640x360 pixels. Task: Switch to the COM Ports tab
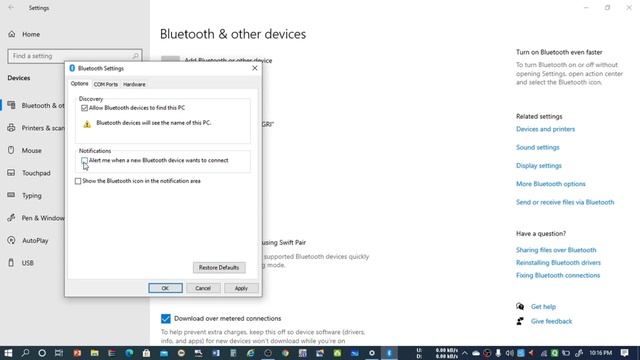click(105, 84)
